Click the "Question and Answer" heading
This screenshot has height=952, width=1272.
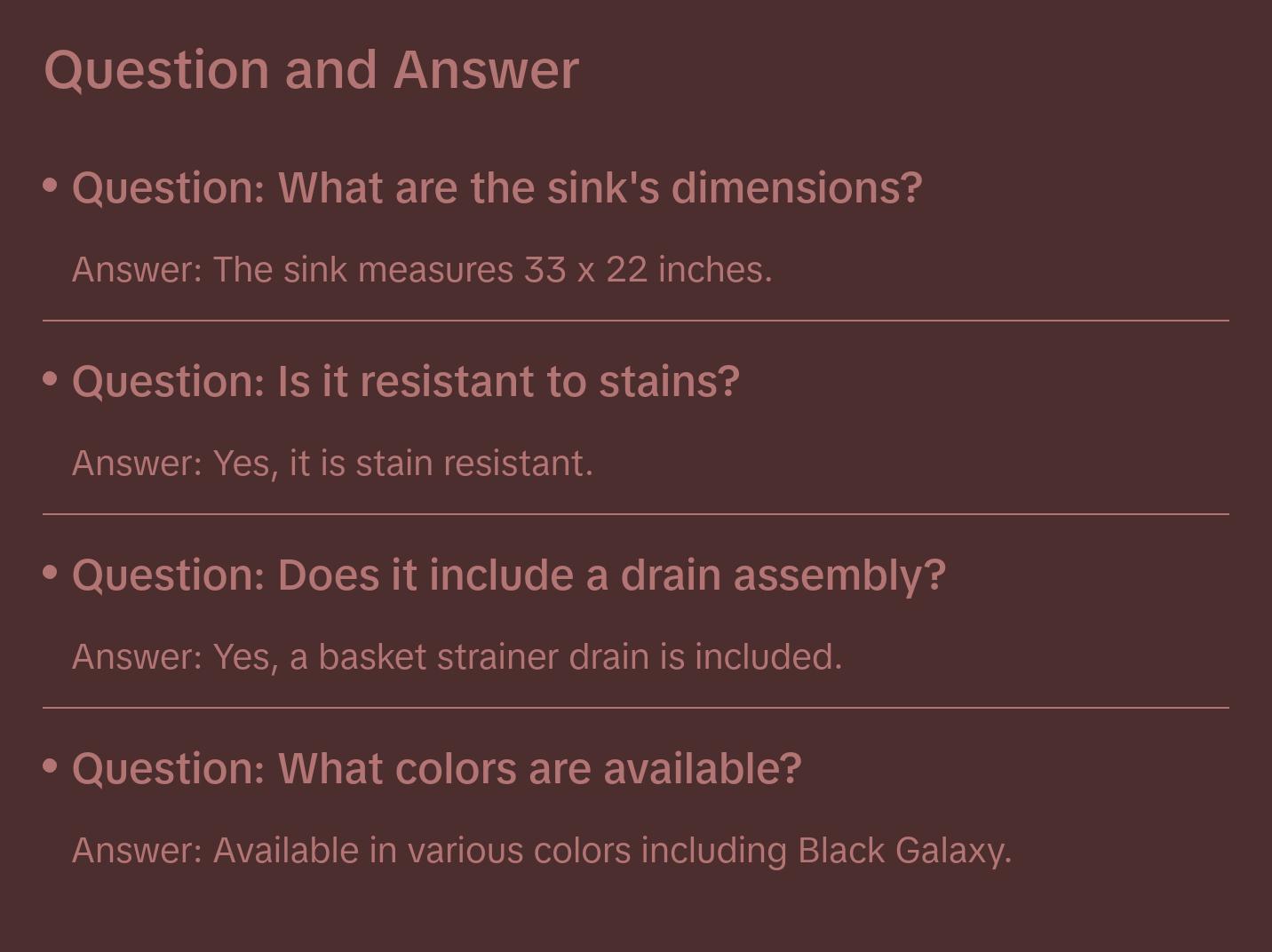[x=311, y=69]
